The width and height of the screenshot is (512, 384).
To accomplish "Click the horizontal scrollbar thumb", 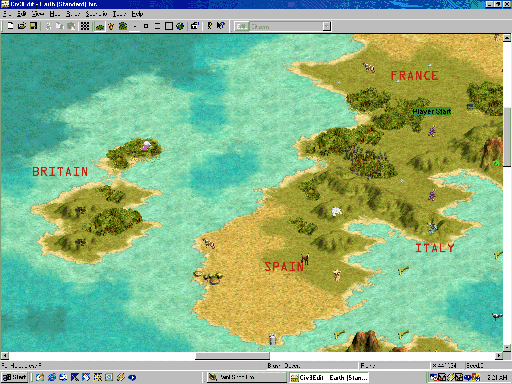I will [x=232, y=356].
